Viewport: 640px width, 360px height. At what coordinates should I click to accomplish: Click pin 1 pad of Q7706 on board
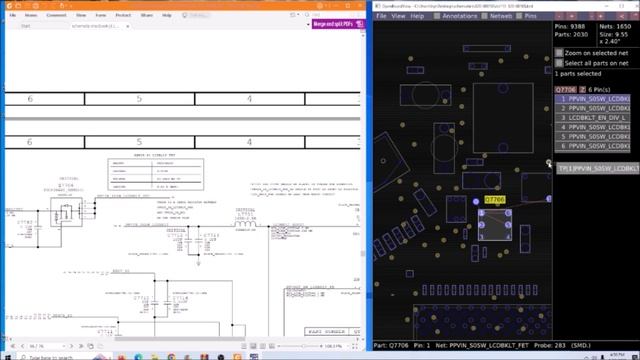[481, 213]
